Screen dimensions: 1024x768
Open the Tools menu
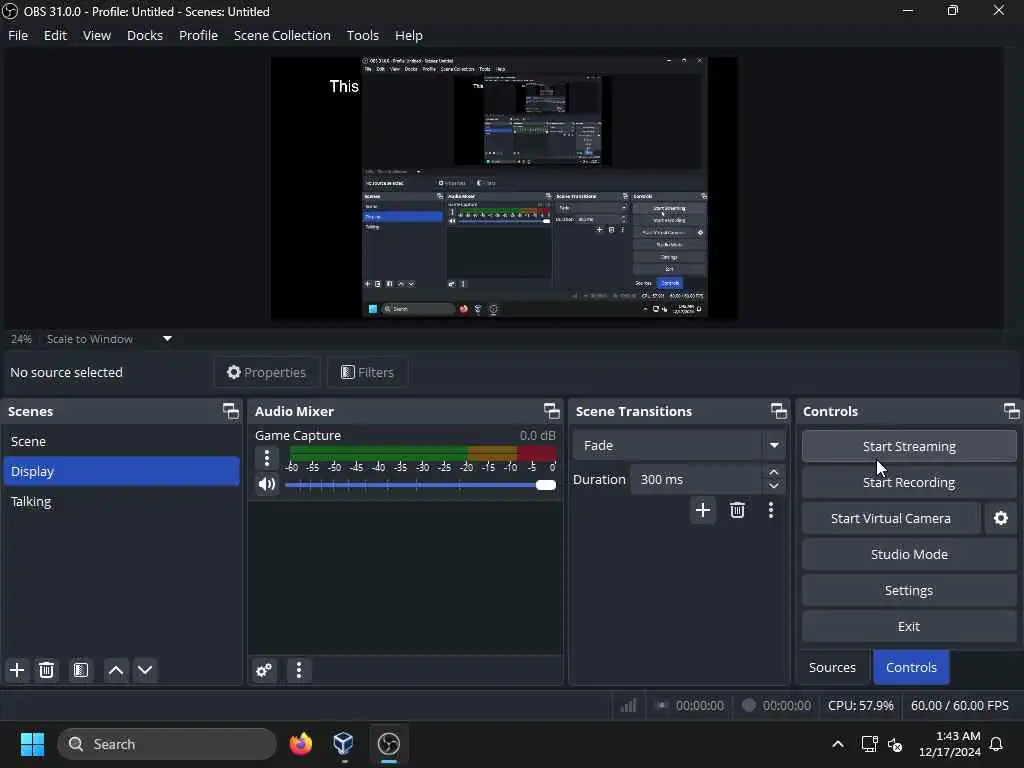[x=362, y=35]
